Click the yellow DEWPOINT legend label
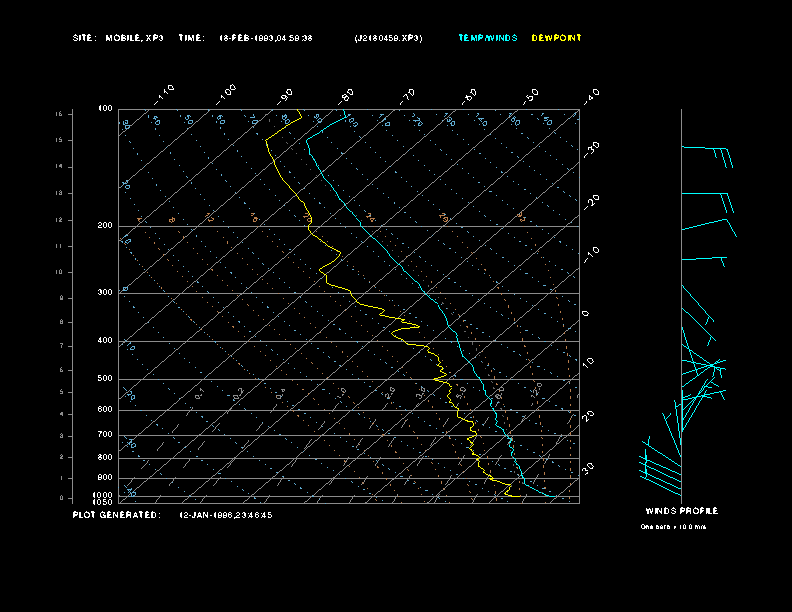792x612 pixels. tap(556, 38)
